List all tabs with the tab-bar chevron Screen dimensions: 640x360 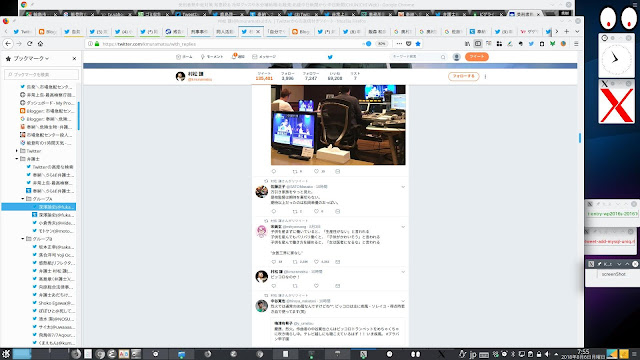click(577, 31)
